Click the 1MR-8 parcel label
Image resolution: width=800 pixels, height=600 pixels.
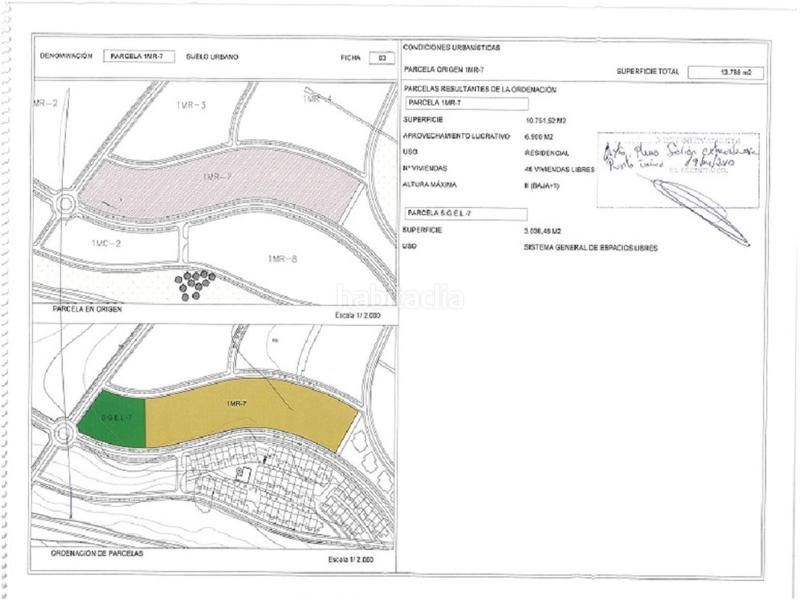tap(283, 259)
